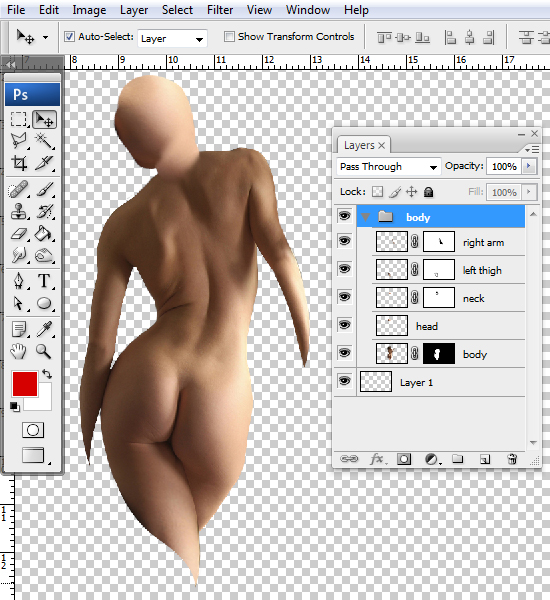This screenshot has width=550, height=600.
Task: Select the Clone Stamp tool
Action: click(19, 211)
